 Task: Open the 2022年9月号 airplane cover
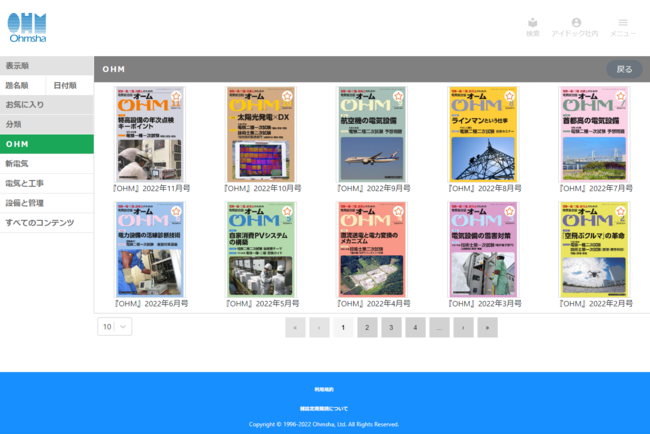372,134
